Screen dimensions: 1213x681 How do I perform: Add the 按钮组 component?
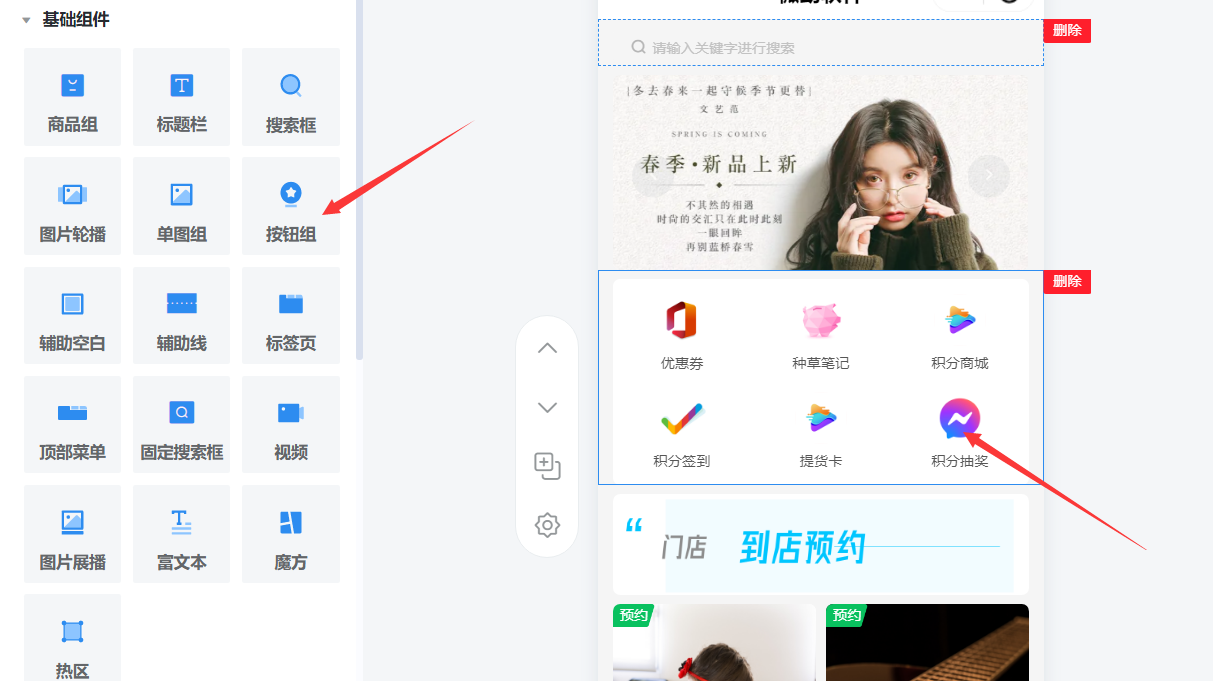291,207
